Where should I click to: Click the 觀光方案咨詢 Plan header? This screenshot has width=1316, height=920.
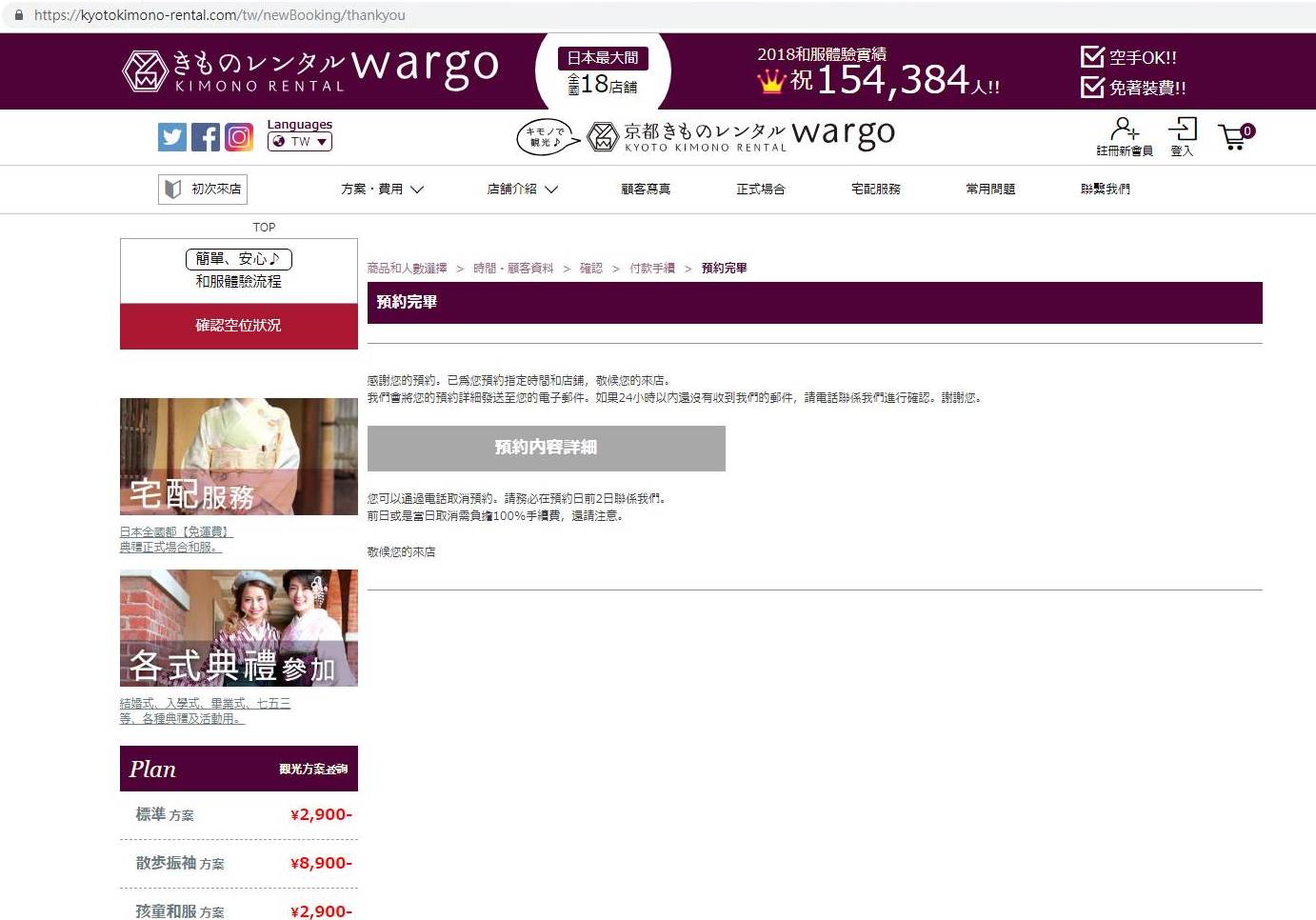pyautogui.click(x=239, y=769)
